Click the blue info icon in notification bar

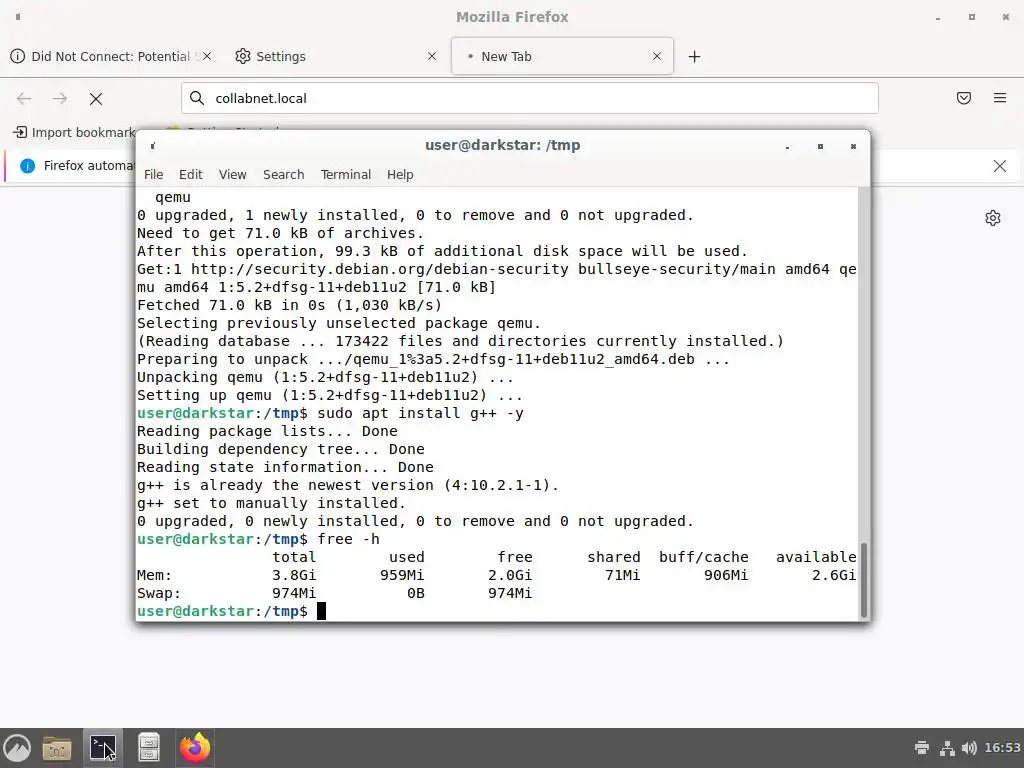[x=27, y=166]
